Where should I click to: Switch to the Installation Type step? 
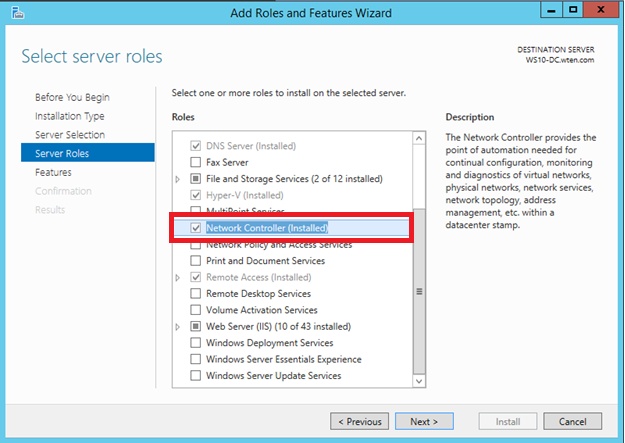(x=70, y=116)
